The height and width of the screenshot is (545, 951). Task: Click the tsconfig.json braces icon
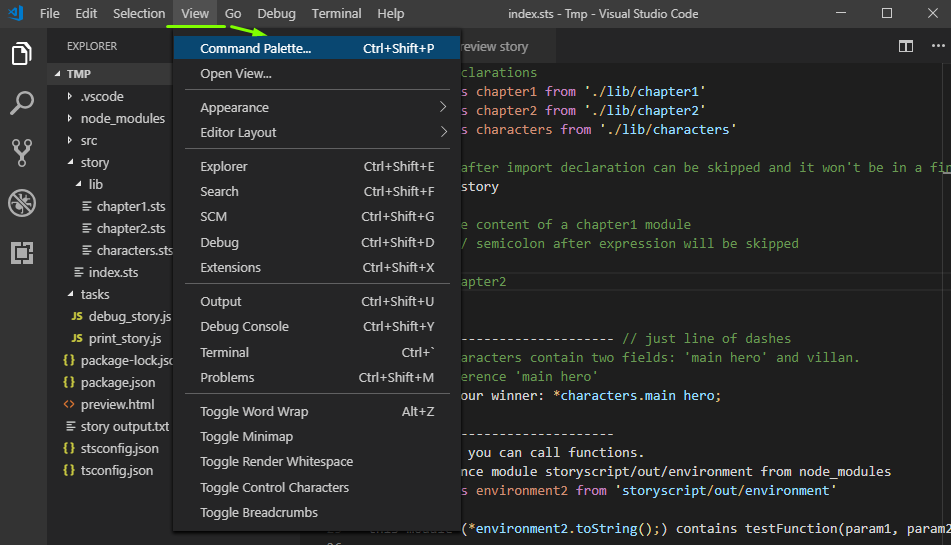coord(69,470)
